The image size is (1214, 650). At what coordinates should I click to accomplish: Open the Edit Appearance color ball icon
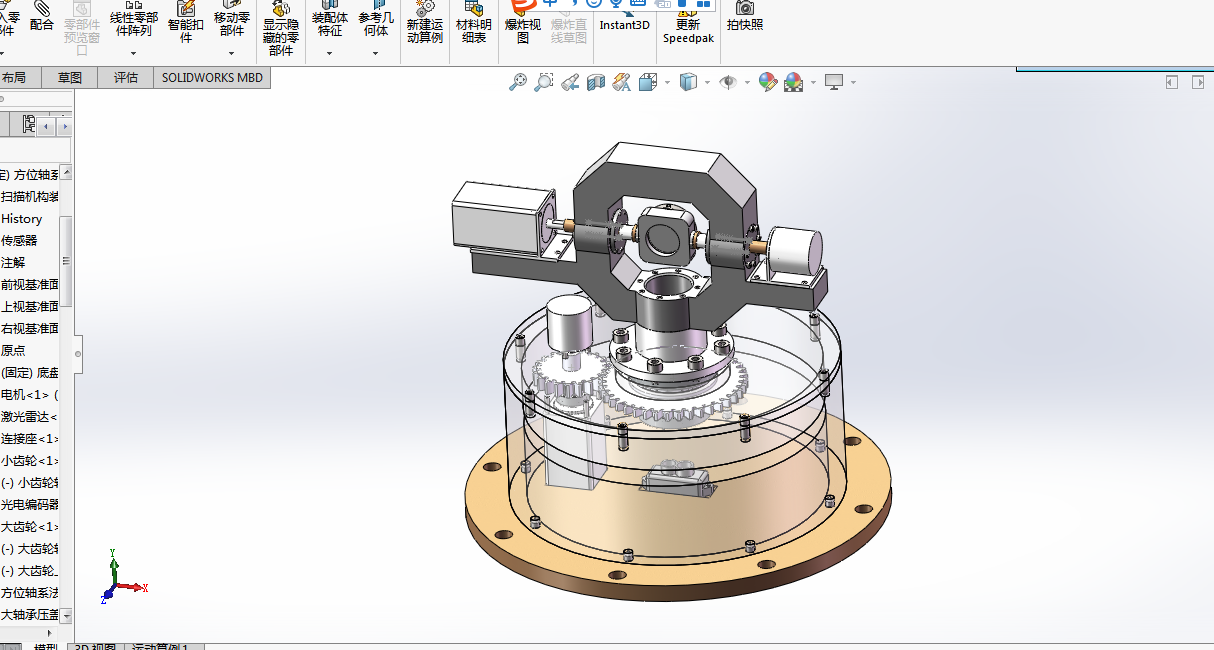(768, 82)
